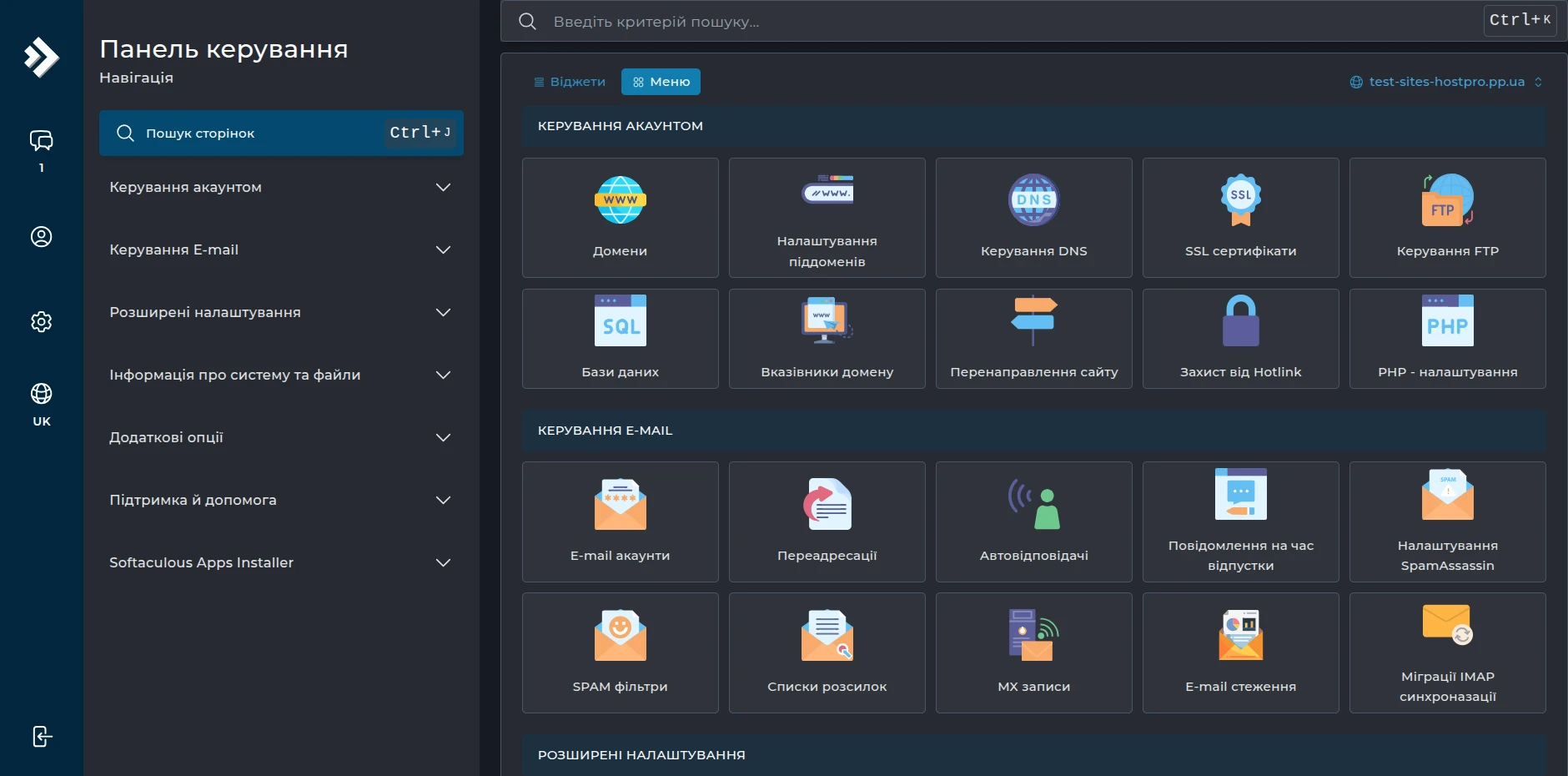
Task: Expand Інформація про систему та файли section
Action: (x=280, y=375)
